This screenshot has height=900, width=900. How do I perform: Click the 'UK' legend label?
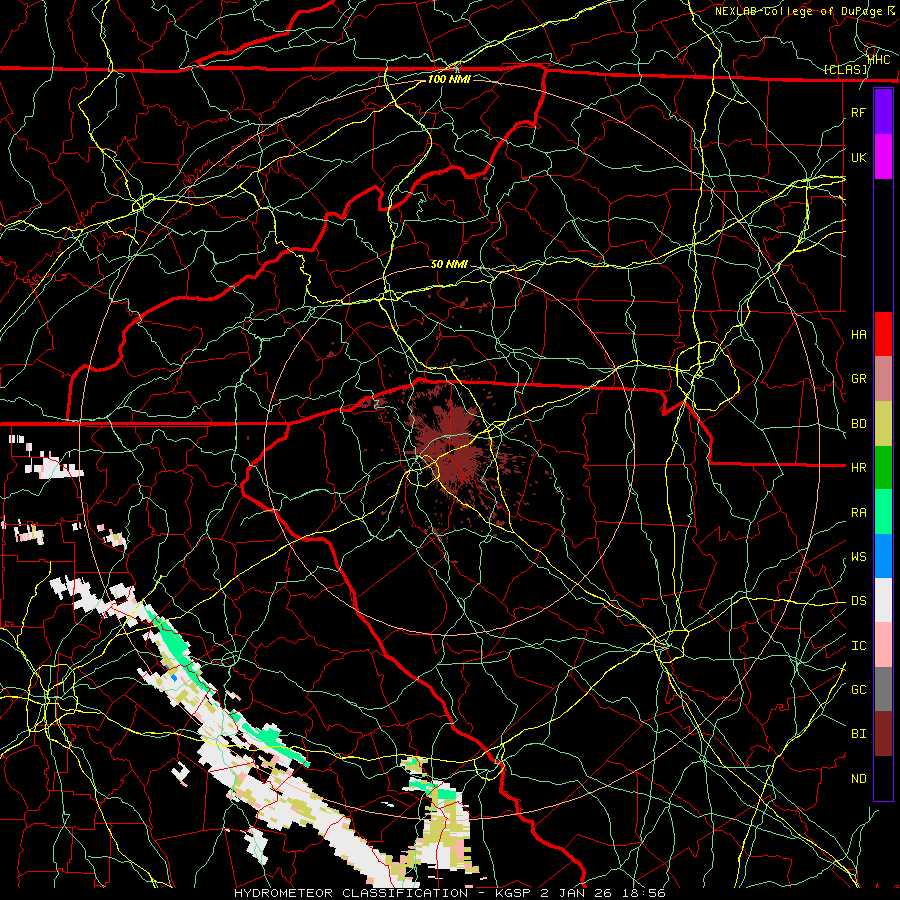[x=858, y=157]
